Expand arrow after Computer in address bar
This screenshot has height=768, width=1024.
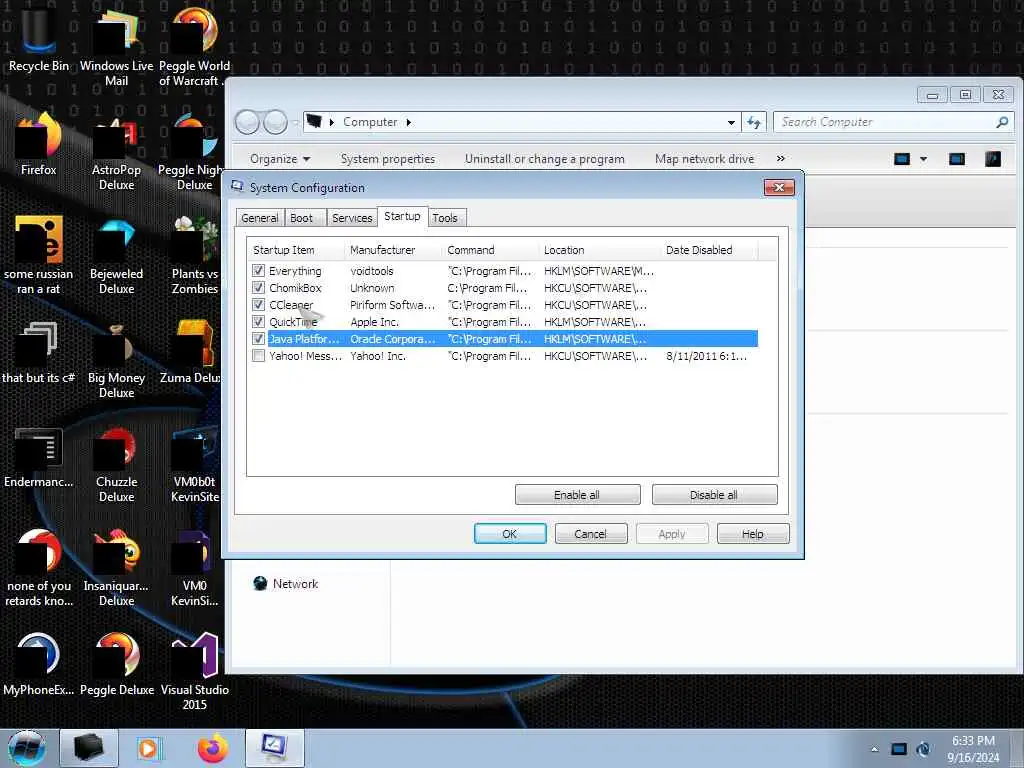pos(409,122)
